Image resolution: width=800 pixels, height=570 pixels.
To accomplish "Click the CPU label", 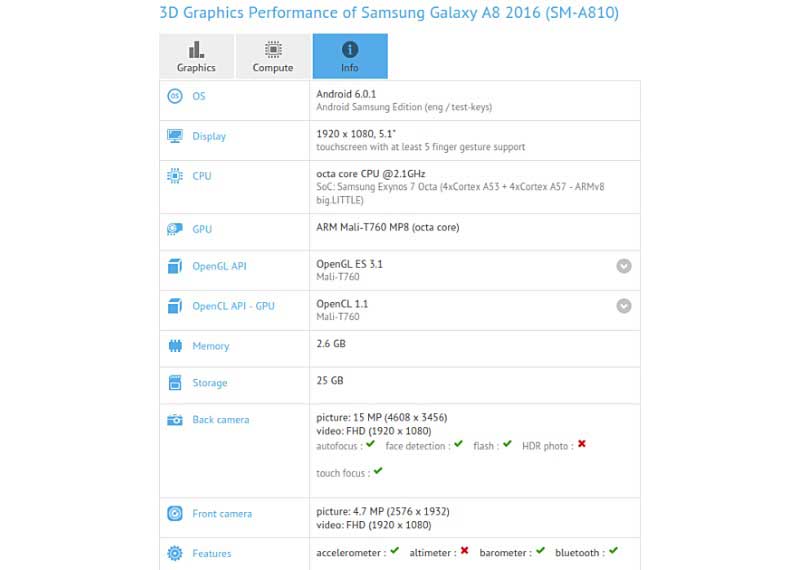I will click(x=202, y=176).
